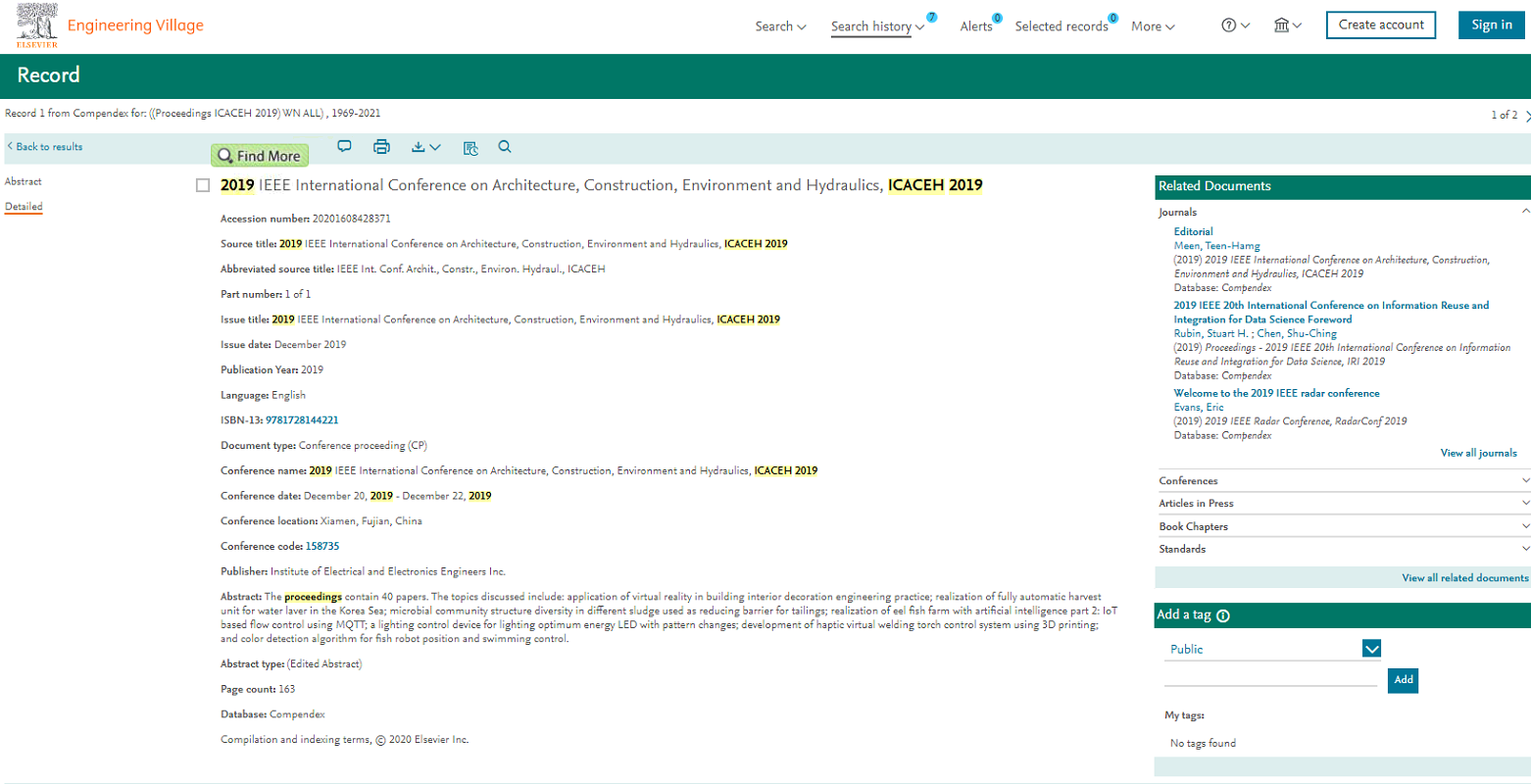Click the Selected records count badge

[1112, 18]
